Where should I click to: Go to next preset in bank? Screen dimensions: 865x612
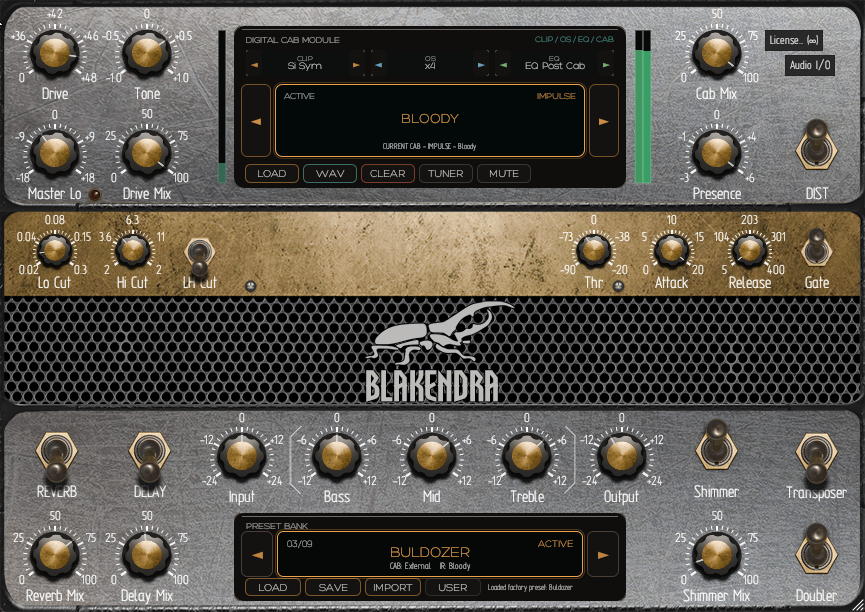(x=603, y=555)
